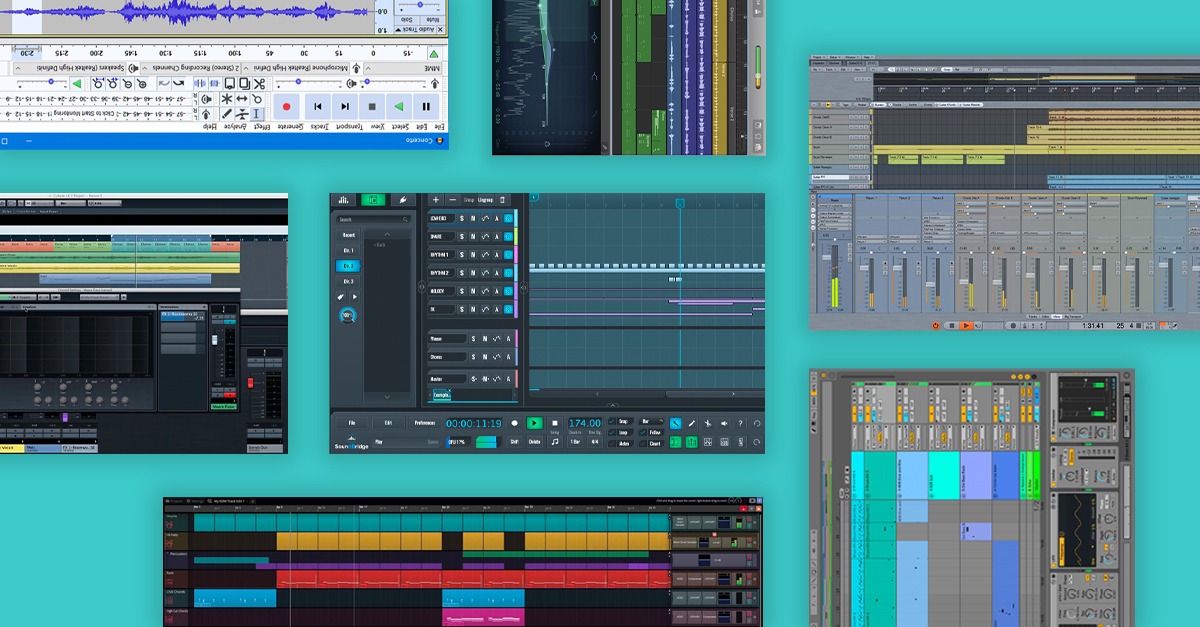Open the mixer meter icon atop SoundBridge browser
Screen dimensions: 1200x627
tap(343, 199)
